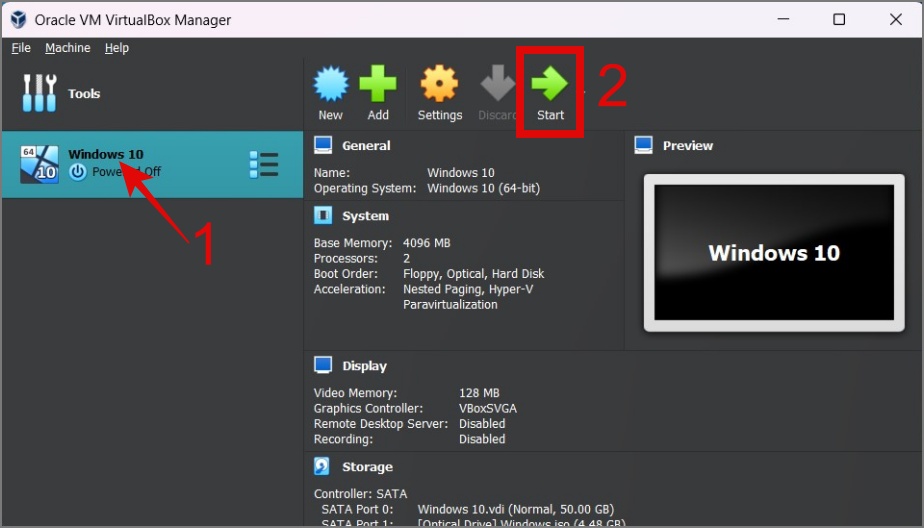Click Windows 10.vdi storage entry
The width and height of the screenshot is (924, 528).
[516, 509]
